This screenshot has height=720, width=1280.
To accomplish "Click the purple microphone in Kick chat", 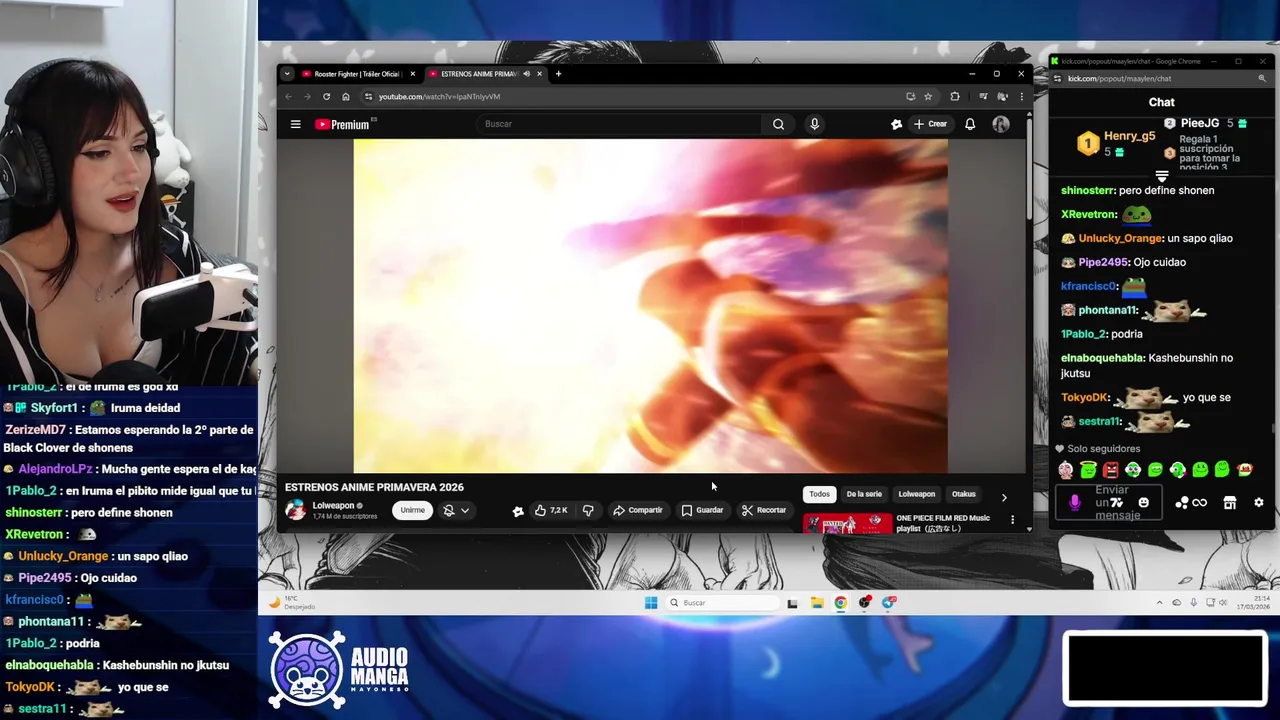I will pos(1075,503).
